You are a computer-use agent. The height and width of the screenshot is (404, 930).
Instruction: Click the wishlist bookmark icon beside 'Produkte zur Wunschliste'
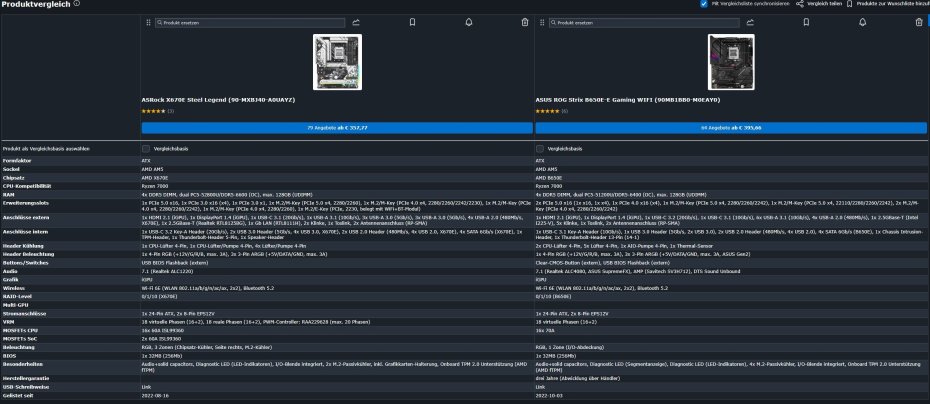tap(849, 4)
